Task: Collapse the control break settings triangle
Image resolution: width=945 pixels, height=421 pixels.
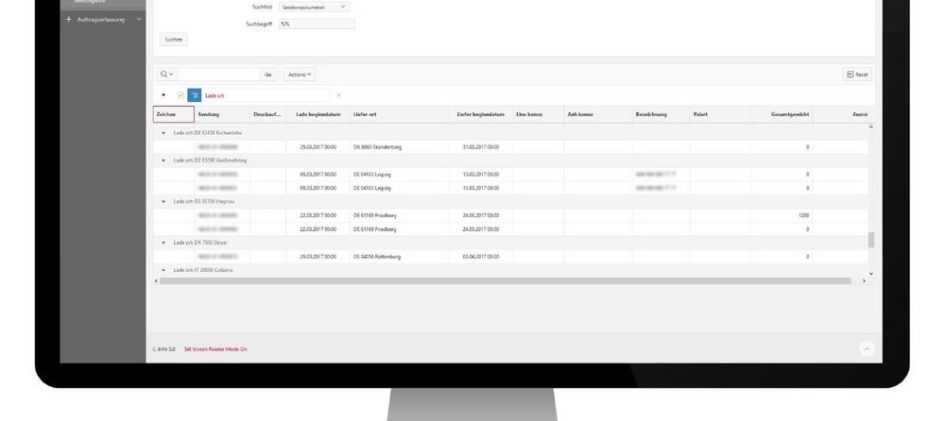Action: pyautogui.click(x=164, y=95)
